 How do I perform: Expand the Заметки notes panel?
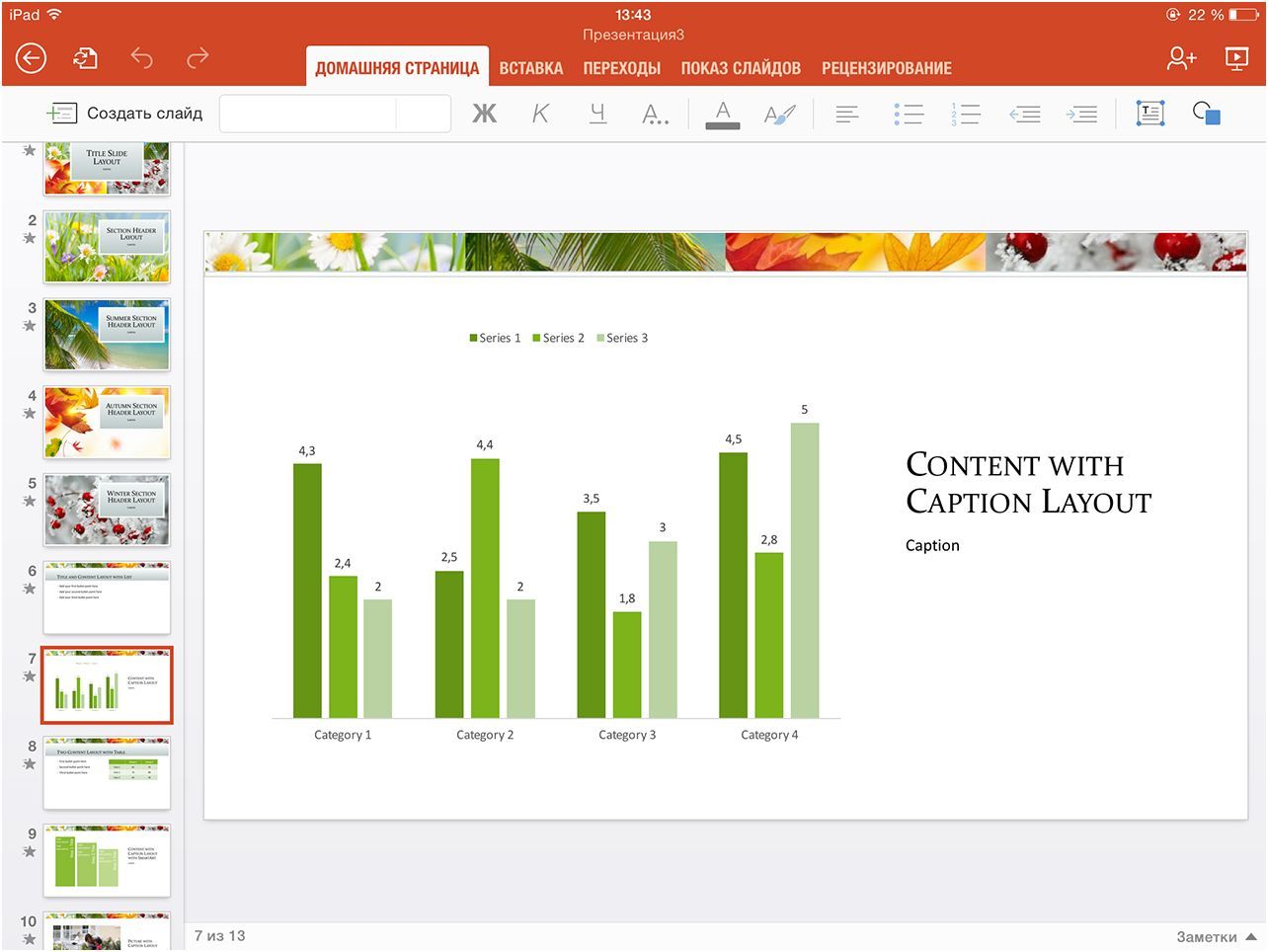[x=1206, y=935]
